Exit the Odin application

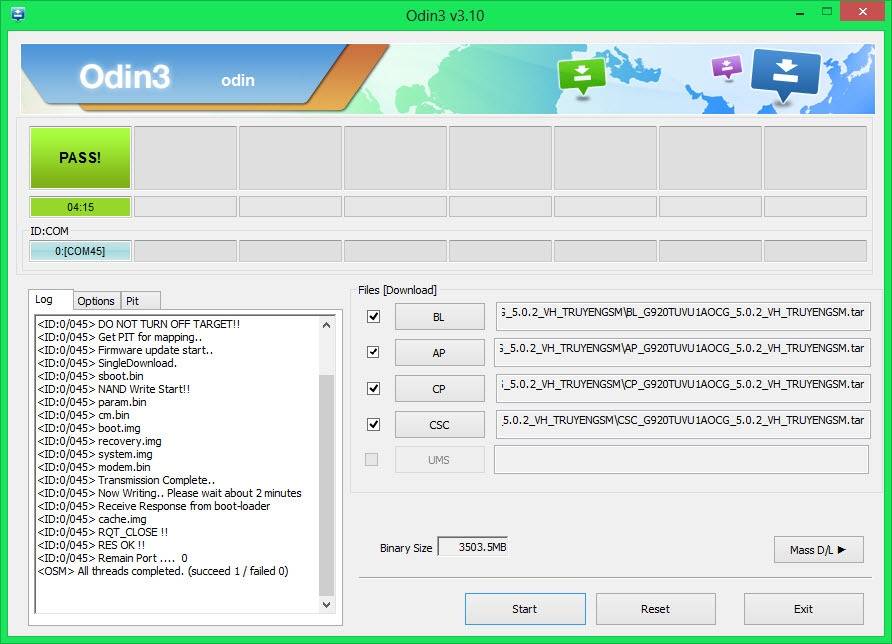pyautogui.click(x=803, y=609)
